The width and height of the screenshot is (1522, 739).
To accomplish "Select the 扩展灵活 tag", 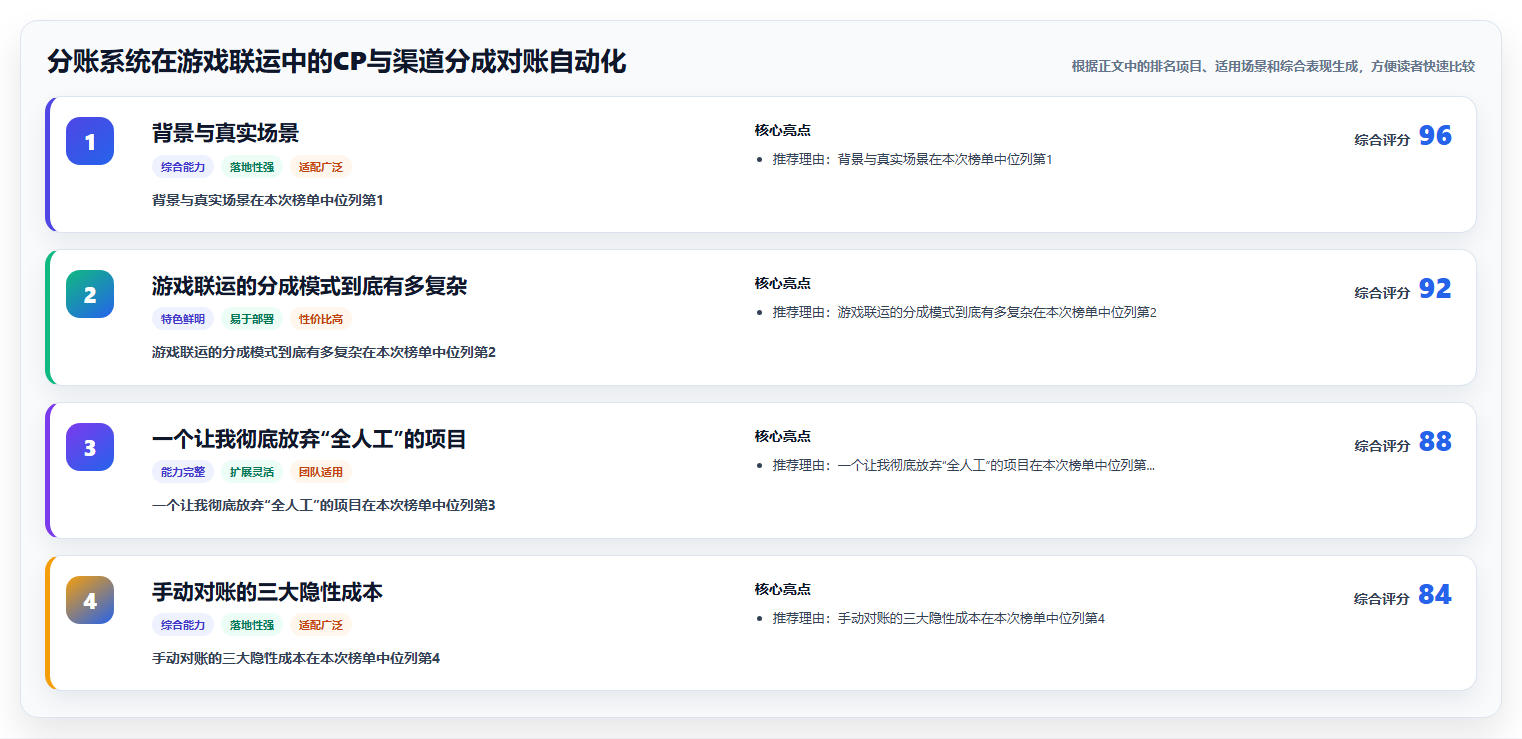I will [252, 472].
